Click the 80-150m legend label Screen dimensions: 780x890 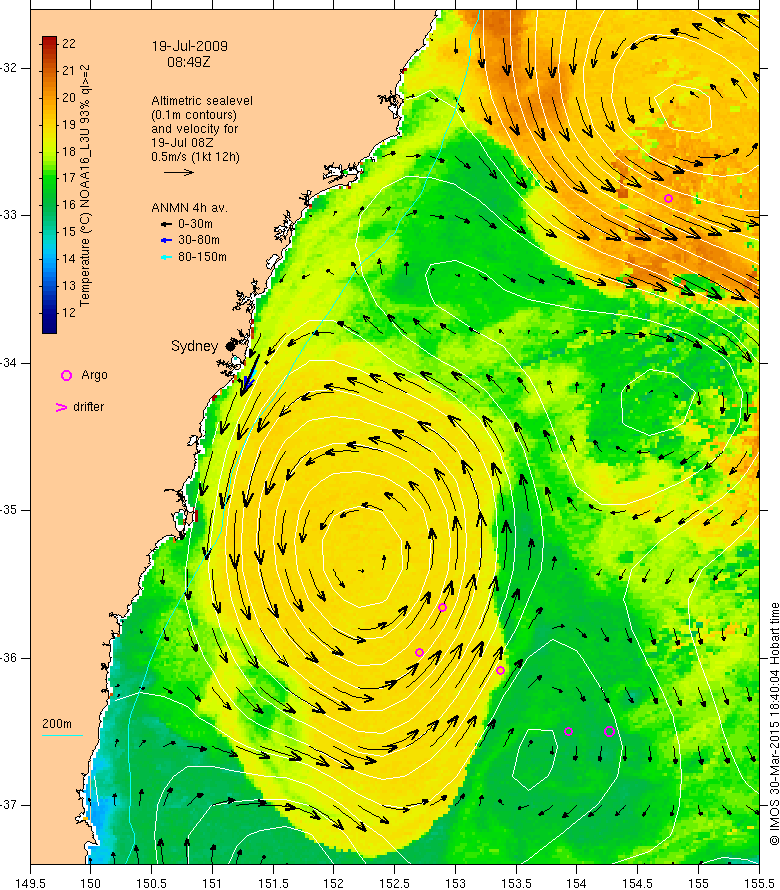202,257
